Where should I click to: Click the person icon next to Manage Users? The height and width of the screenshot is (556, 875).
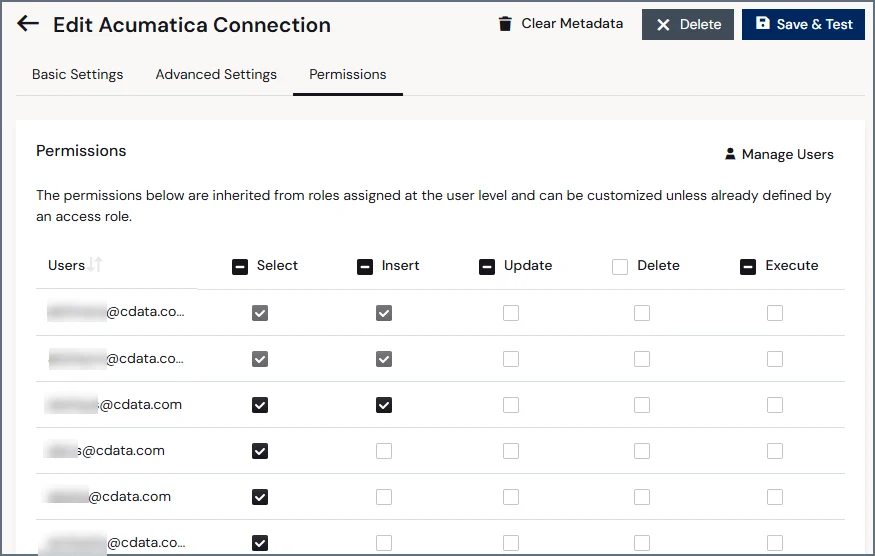(x=730, y=154)
